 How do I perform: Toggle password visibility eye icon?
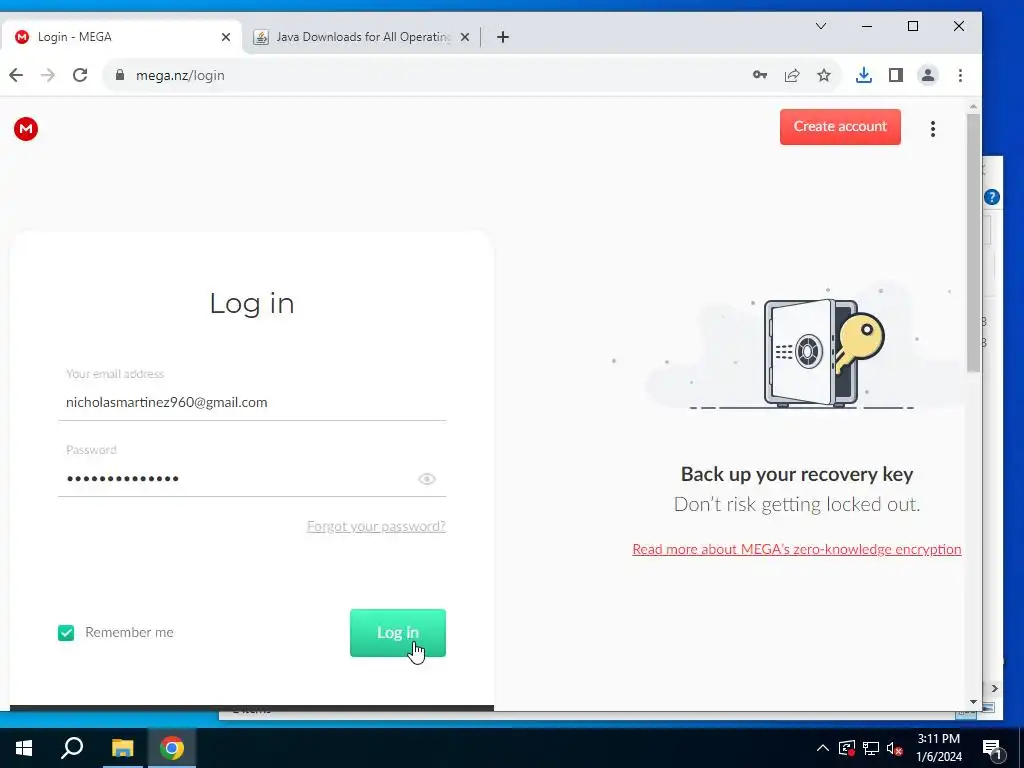pos(426,479)
